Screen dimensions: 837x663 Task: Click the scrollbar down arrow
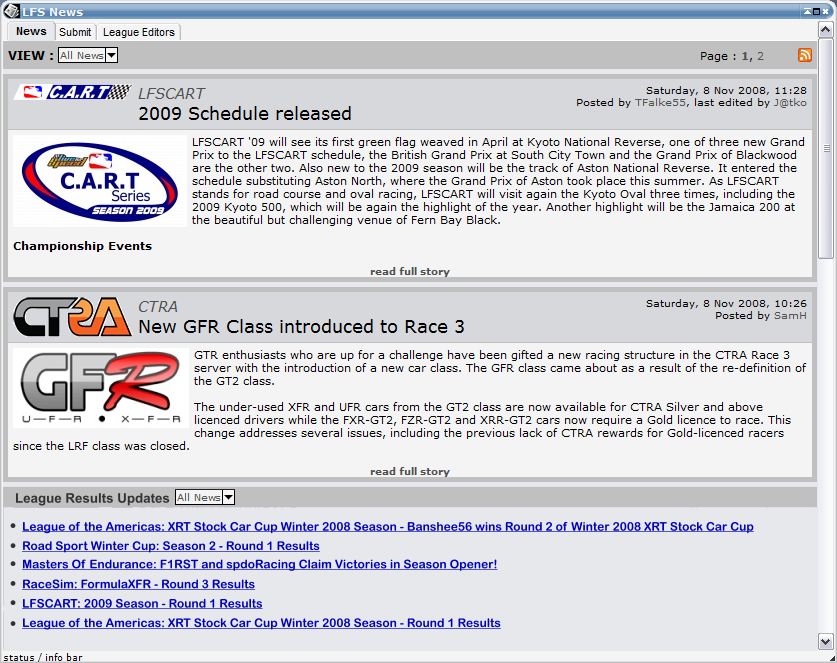pos(825,641)
